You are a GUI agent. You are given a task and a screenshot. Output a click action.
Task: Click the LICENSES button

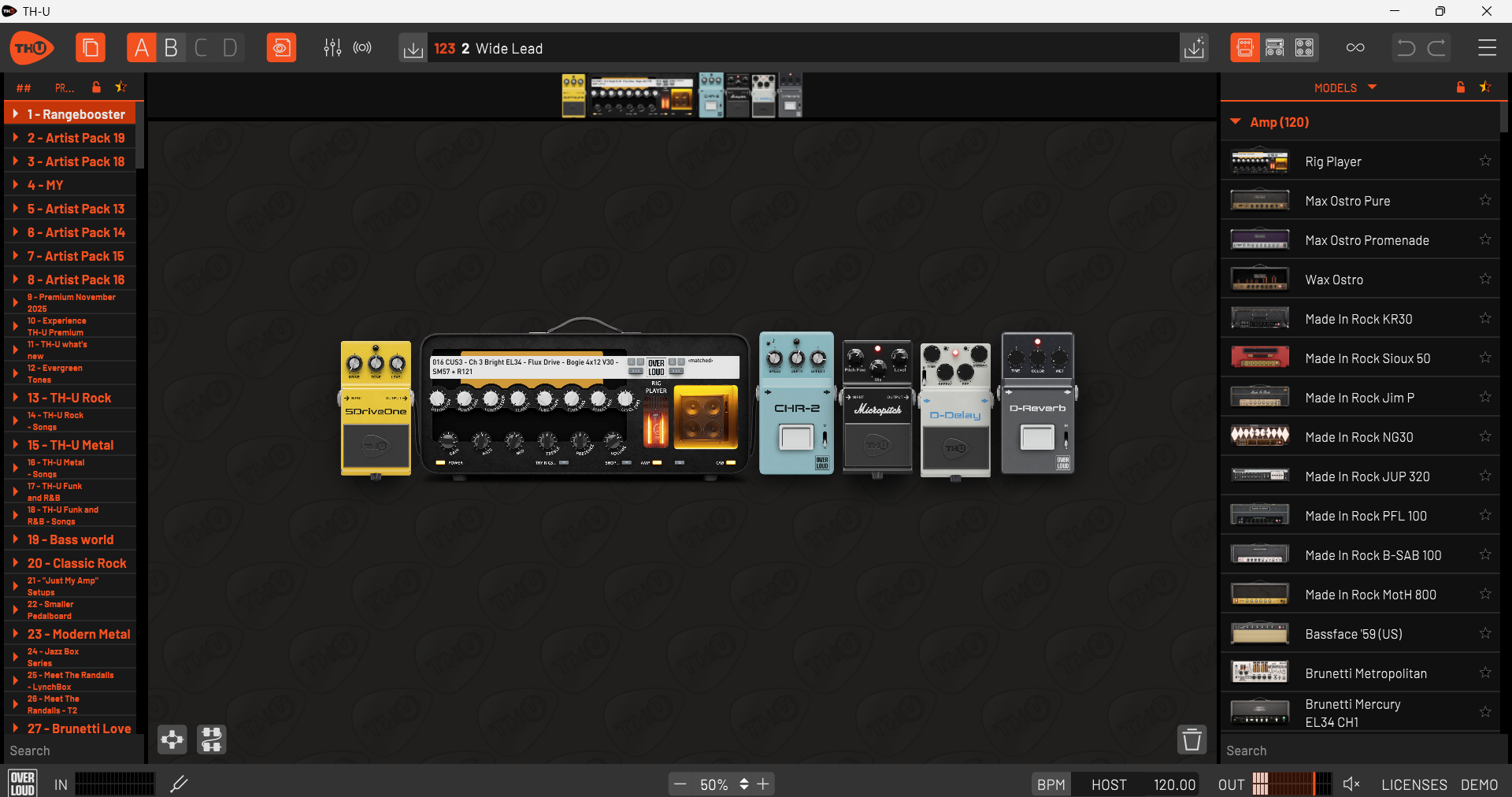(1414, 784)
